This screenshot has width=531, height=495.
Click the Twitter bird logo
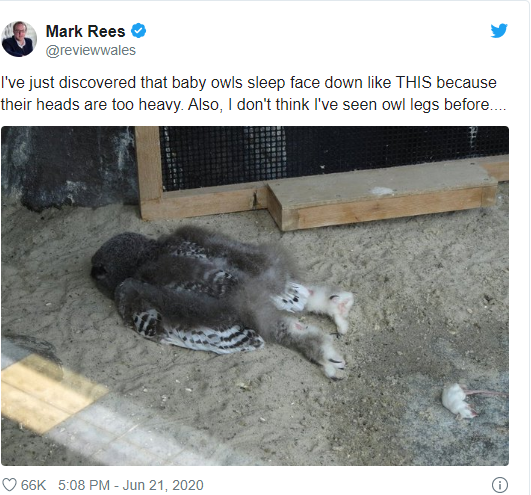[499, 31]
